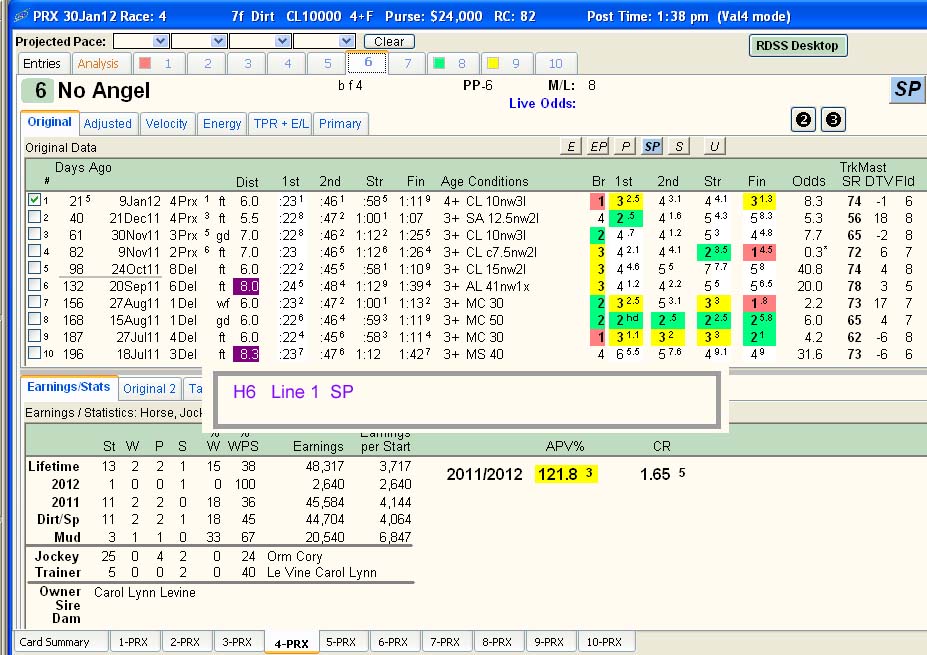Select the EP running style filter
This screenshot has width=927, height=655.
pos(598,146)
